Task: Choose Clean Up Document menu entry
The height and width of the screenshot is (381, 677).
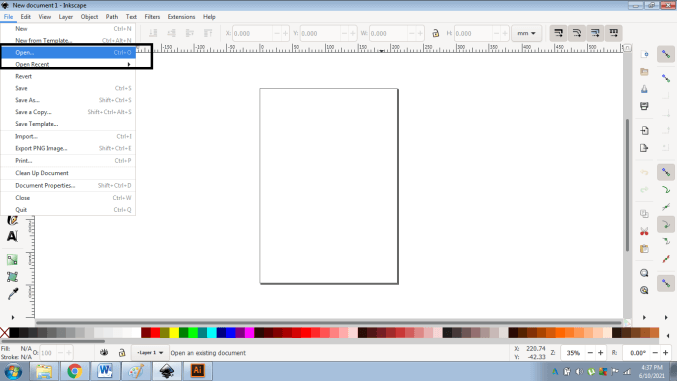Action: coord(68,173)
